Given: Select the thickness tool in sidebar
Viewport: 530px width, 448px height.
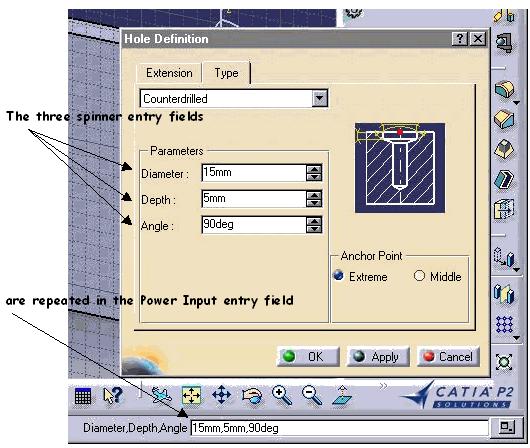Looking at the screenshot, I should (x=504, y=209).
